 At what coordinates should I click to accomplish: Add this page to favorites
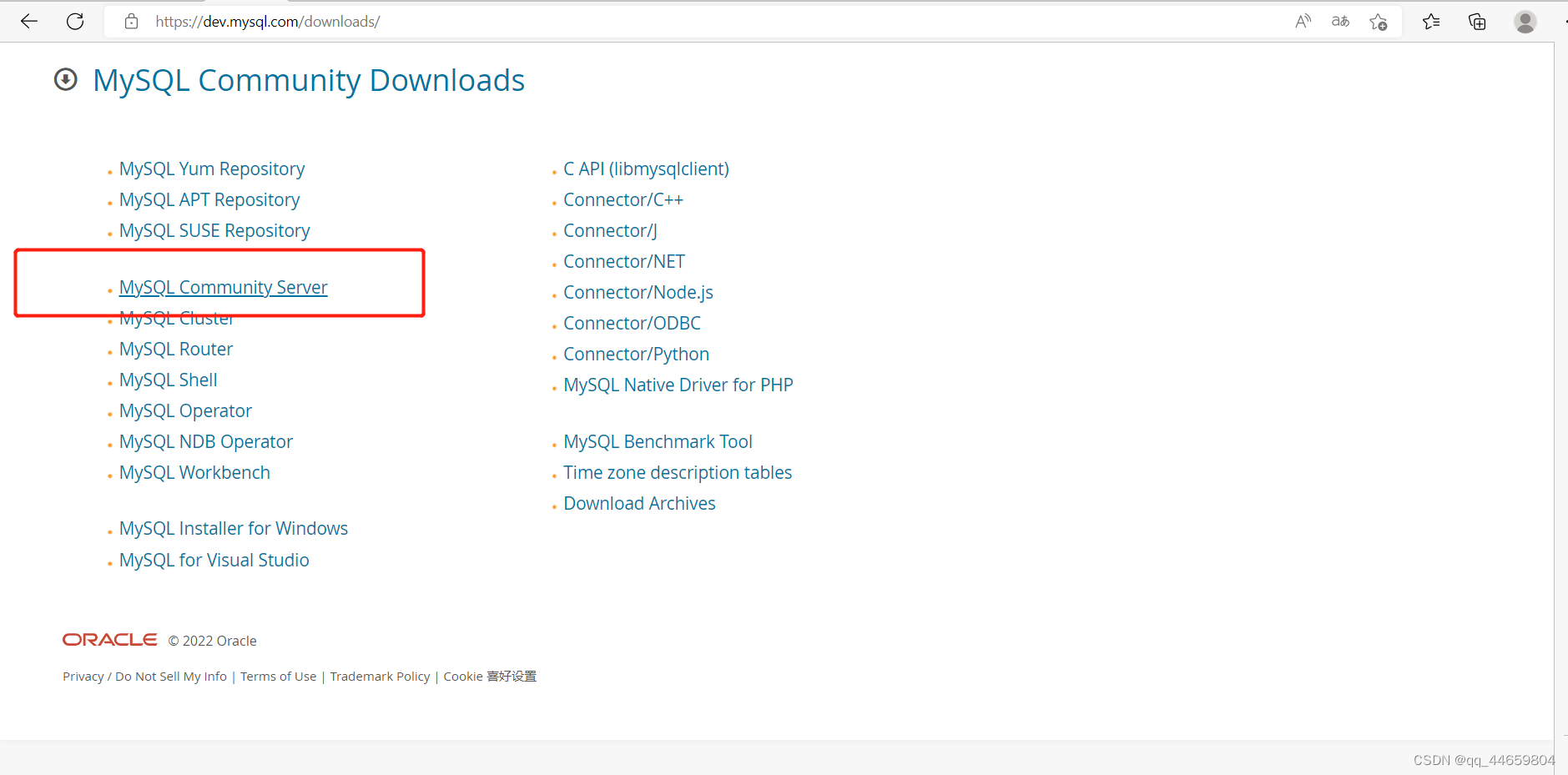point(1379,22)
